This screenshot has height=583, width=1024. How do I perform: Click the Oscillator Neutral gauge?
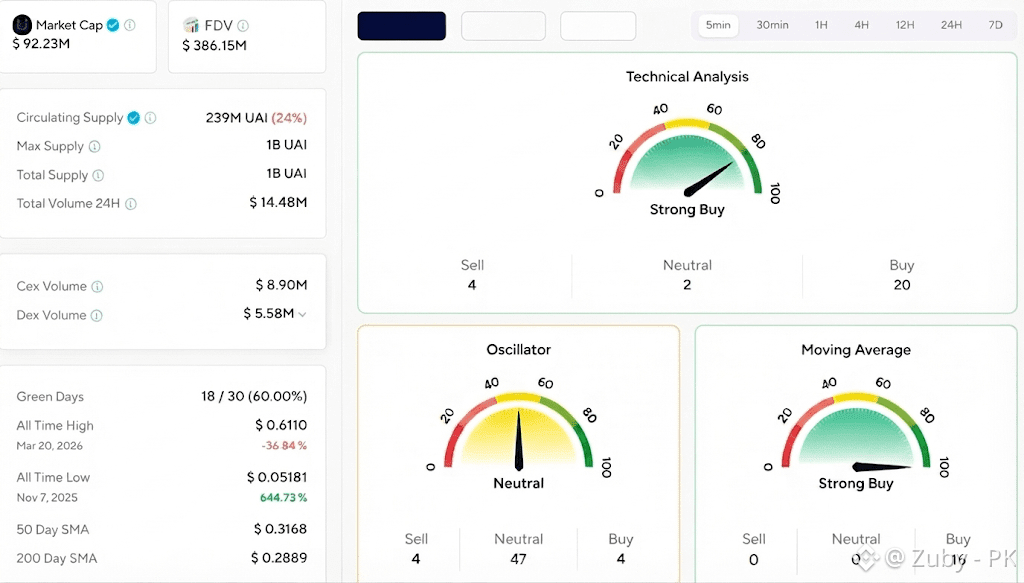click(519, 434)
